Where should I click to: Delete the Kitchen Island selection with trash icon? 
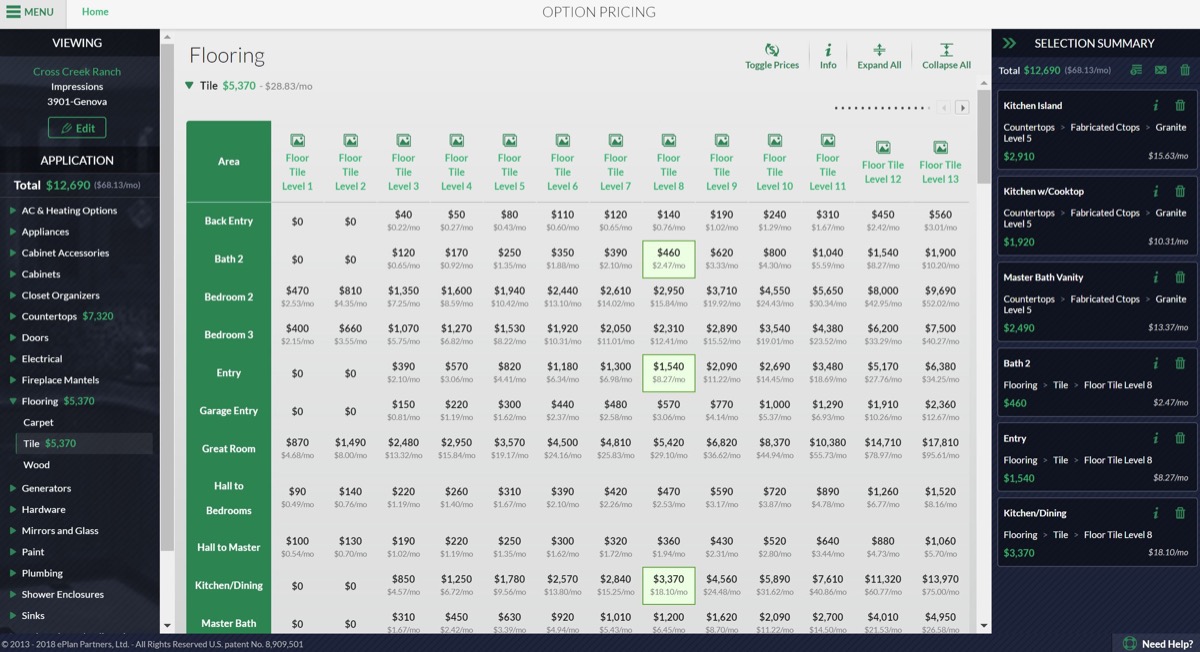(1180, 106)
